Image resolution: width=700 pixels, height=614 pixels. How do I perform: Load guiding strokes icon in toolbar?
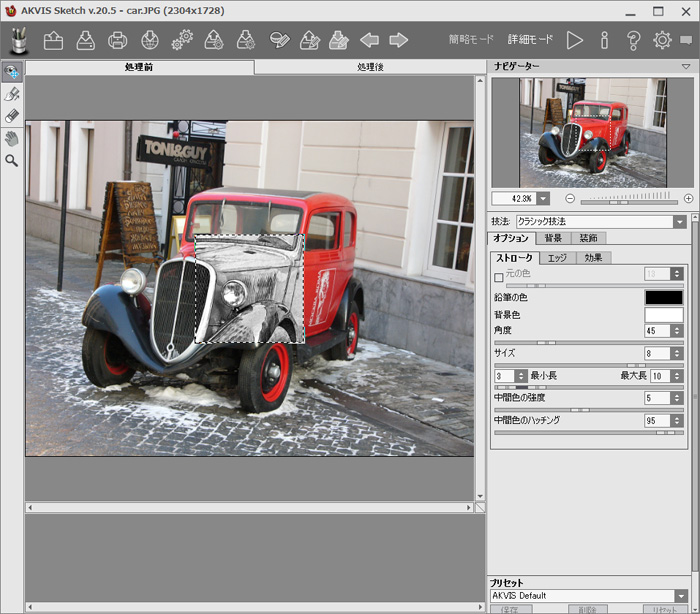pos(310,40)
